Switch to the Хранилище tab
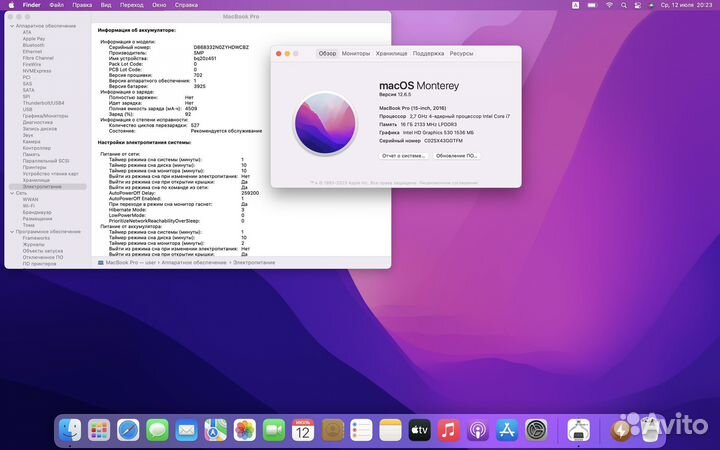The height and width of the screenshot is (450, 720). 391,53
